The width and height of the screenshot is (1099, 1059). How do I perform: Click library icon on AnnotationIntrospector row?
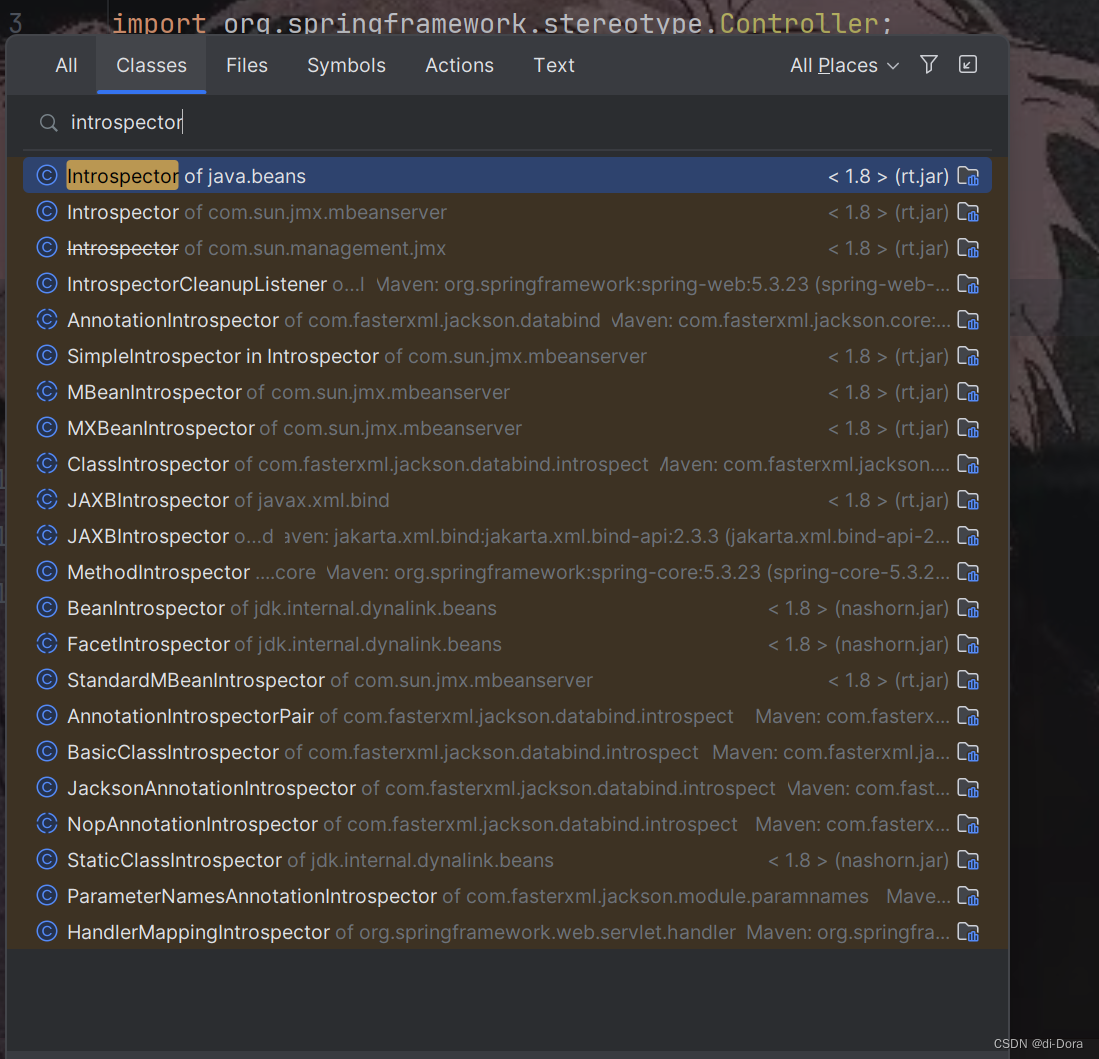tap(968, 320)
